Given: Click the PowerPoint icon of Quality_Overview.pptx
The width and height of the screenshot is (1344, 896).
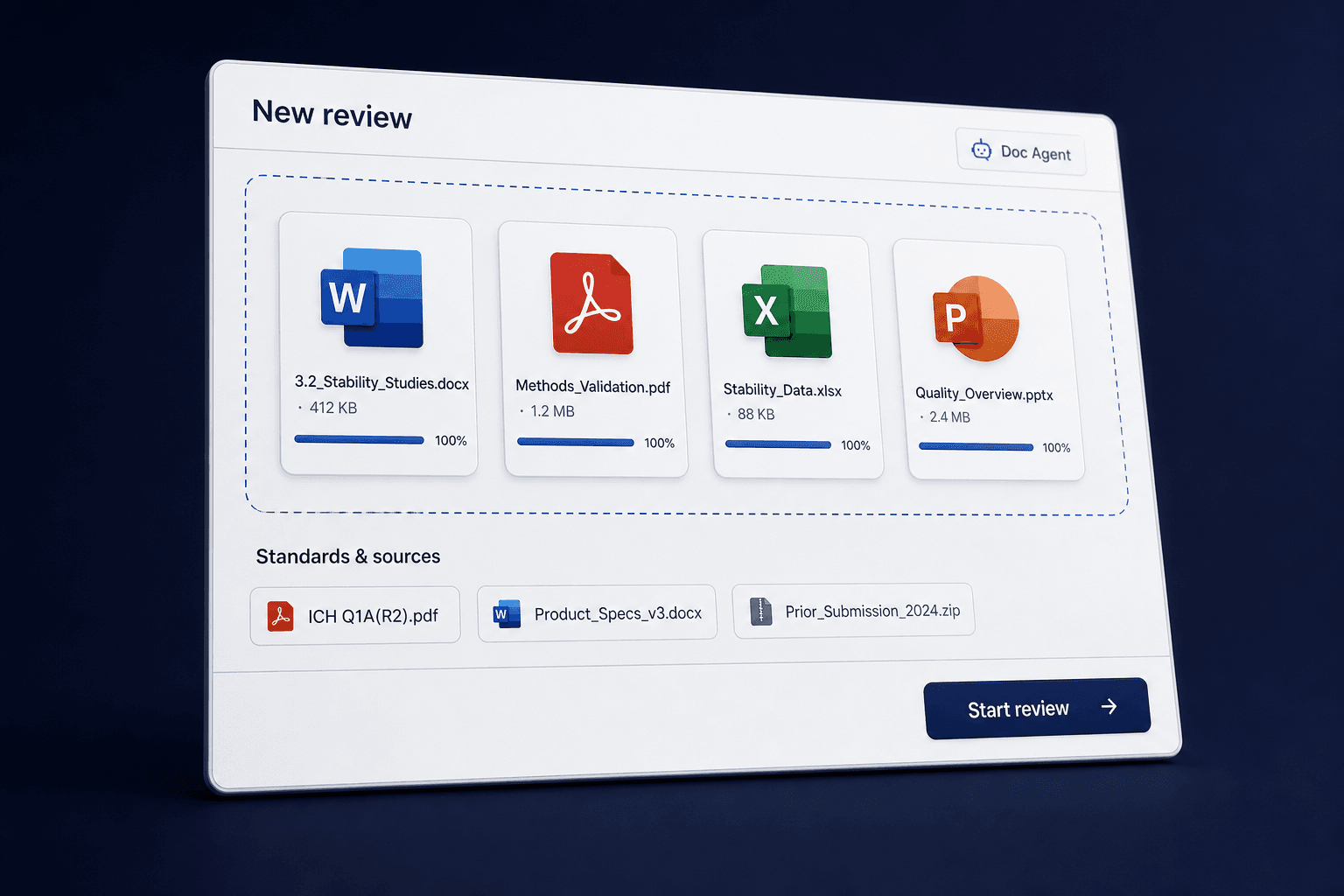Looking at the screenshot, I should click(976, 318).
